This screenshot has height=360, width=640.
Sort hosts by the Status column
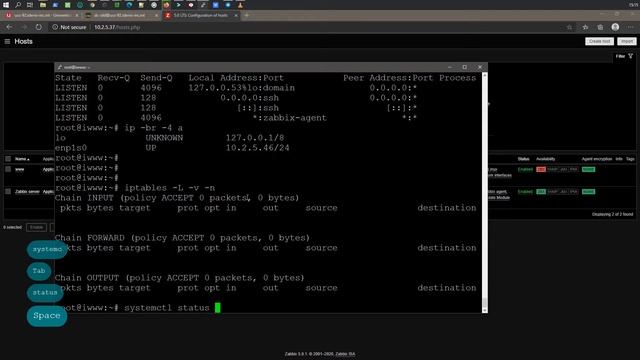pos(523,159)
